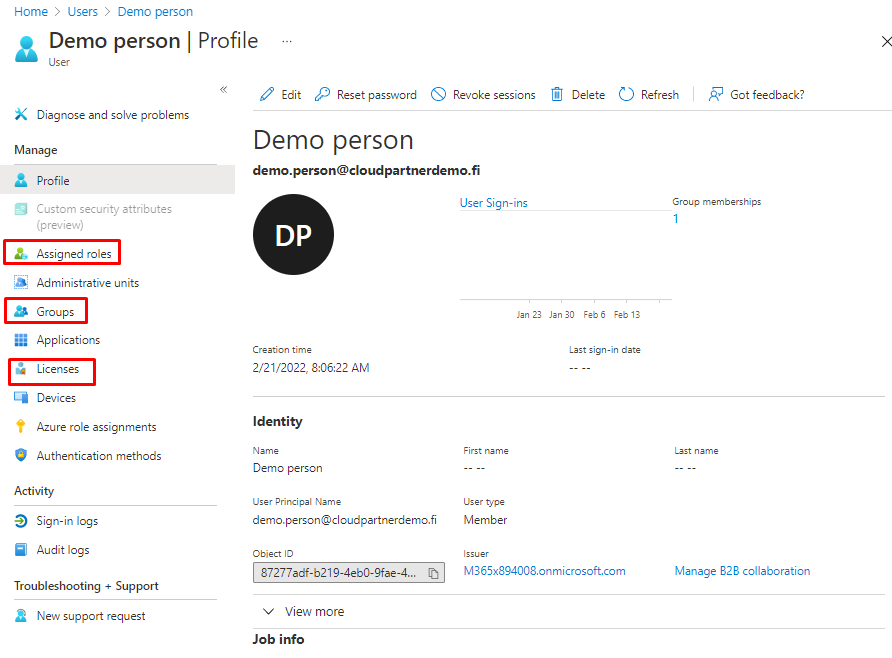Click the Edit button label
Viewport: 892px width, 658px height.
pyautogui.click(x=291, y=95)
